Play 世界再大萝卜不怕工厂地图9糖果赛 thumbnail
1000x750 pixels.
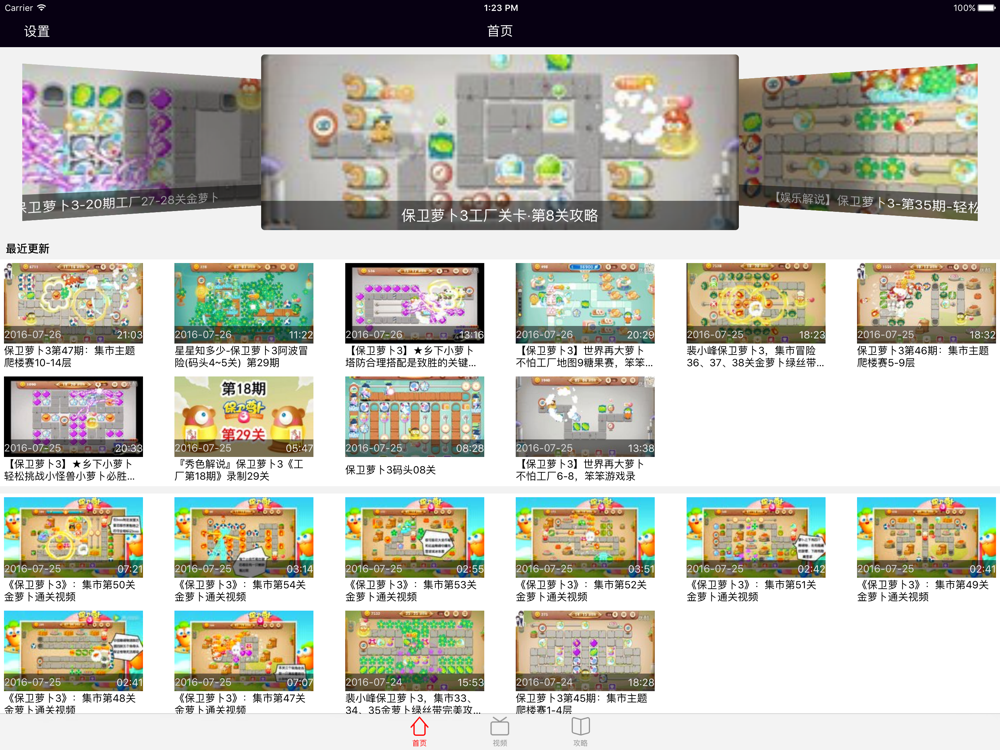pos(585,303)
